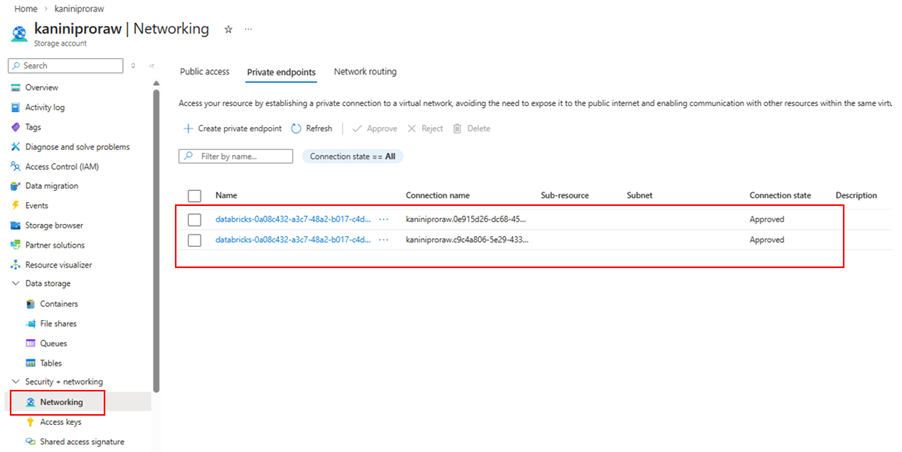Image resolution: width=902 pixels, height=452 pixels.
Task: Click the Access Control (IAM) icon
Action: [15, 166]
